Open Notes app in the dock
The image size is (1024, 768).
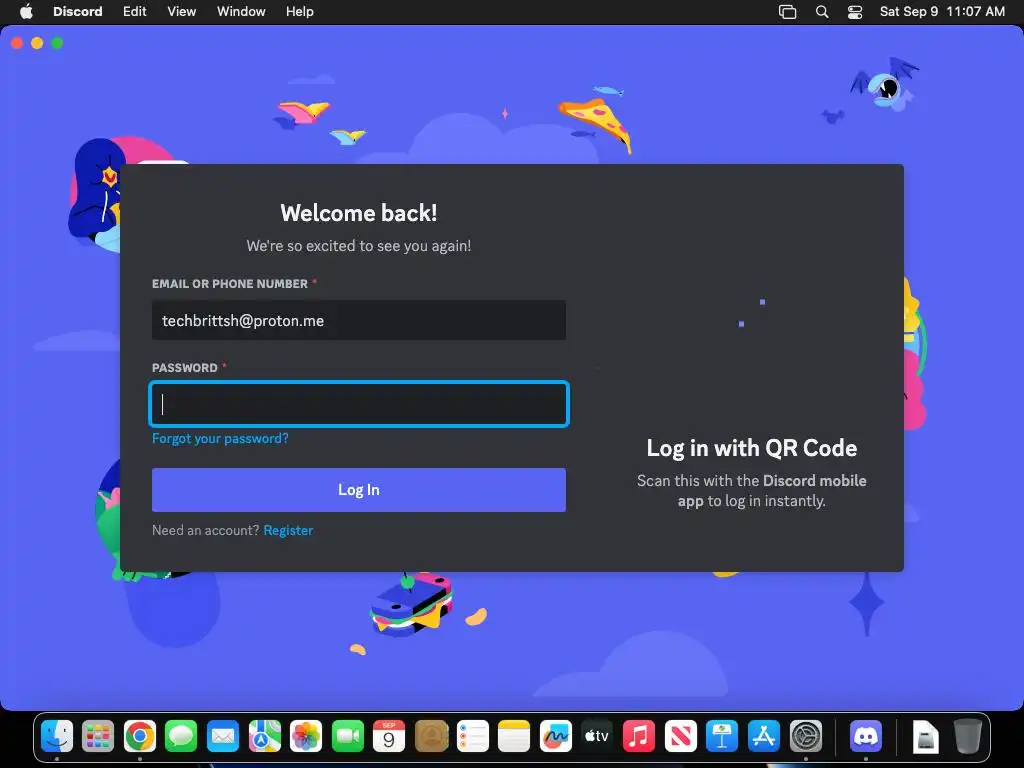(x=514, y=736)
